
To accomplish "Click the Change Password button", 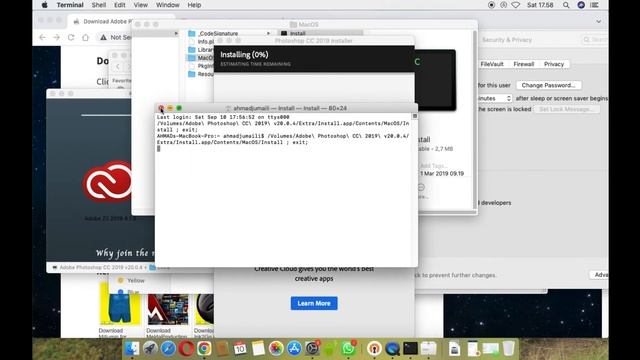I will pyautogui.click(x=549, y=85).
